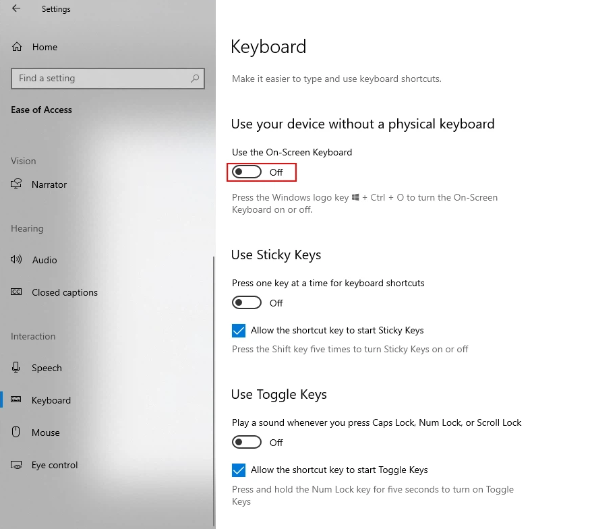Go to the Narrator settings page

click(x=49, y=185)
